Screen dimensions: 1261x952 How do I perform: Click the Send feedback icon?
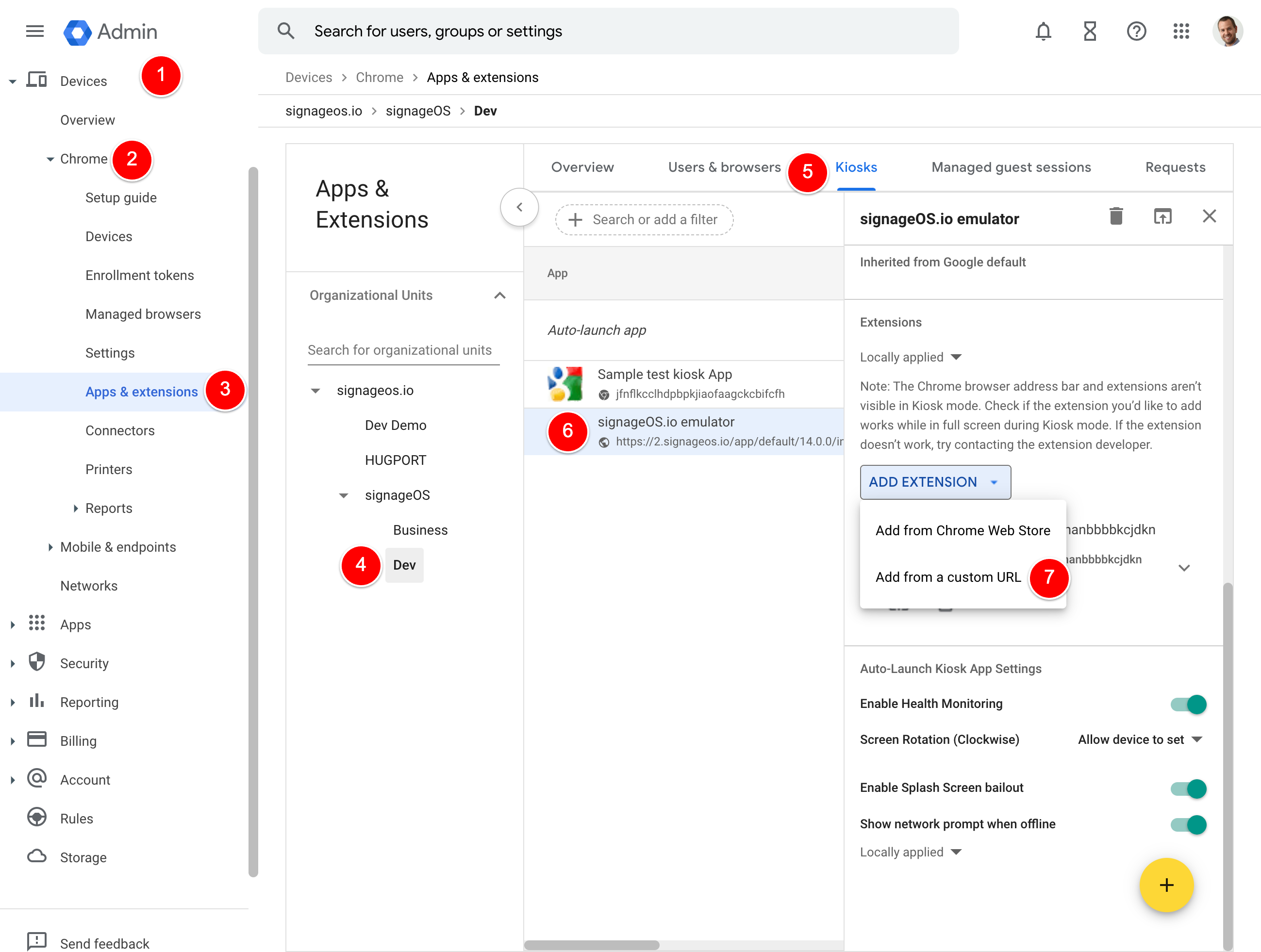click(37, 942)
